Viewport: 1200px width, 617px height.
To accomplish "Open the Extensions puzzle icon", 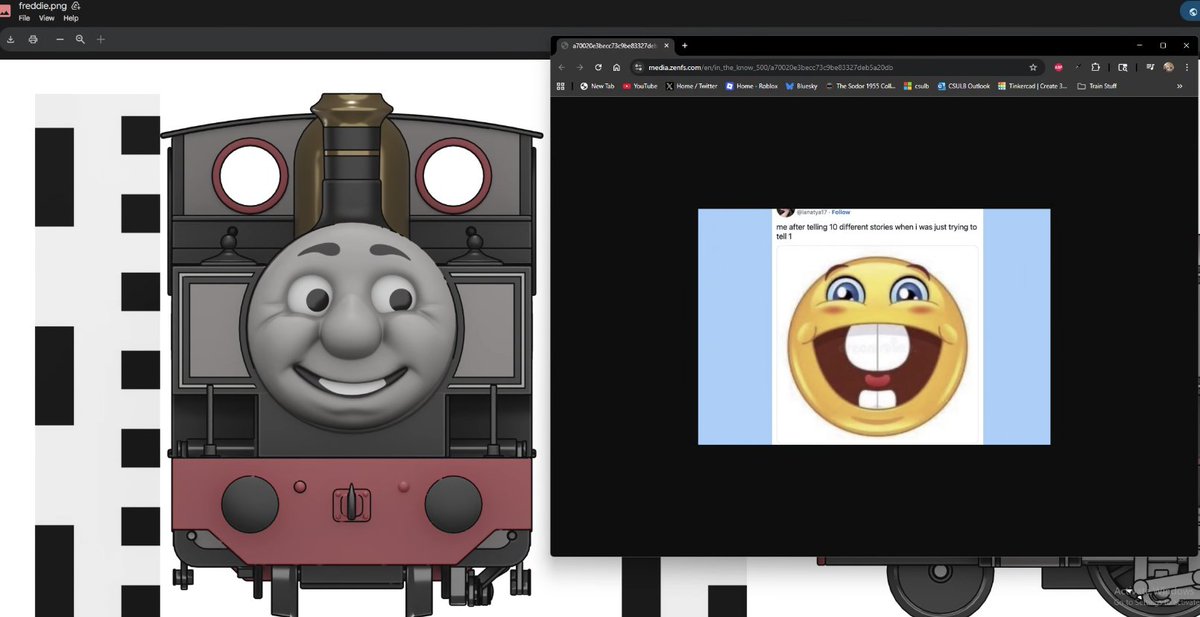I will tap(1096, 67).
